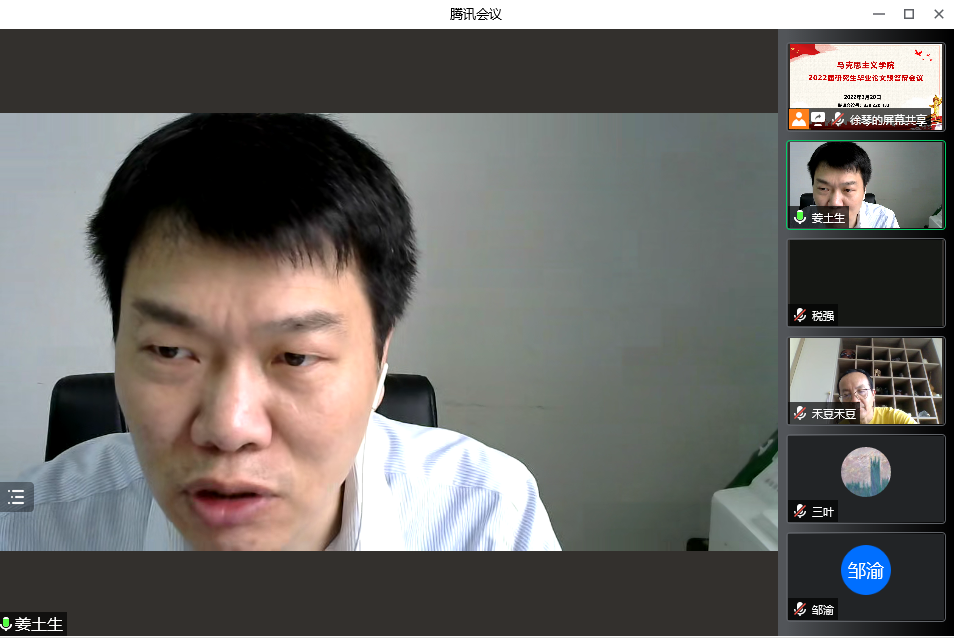Click the list menu icon on main video
The height and width of the screenshot is (638, 954).
click(x=17, y=497)
